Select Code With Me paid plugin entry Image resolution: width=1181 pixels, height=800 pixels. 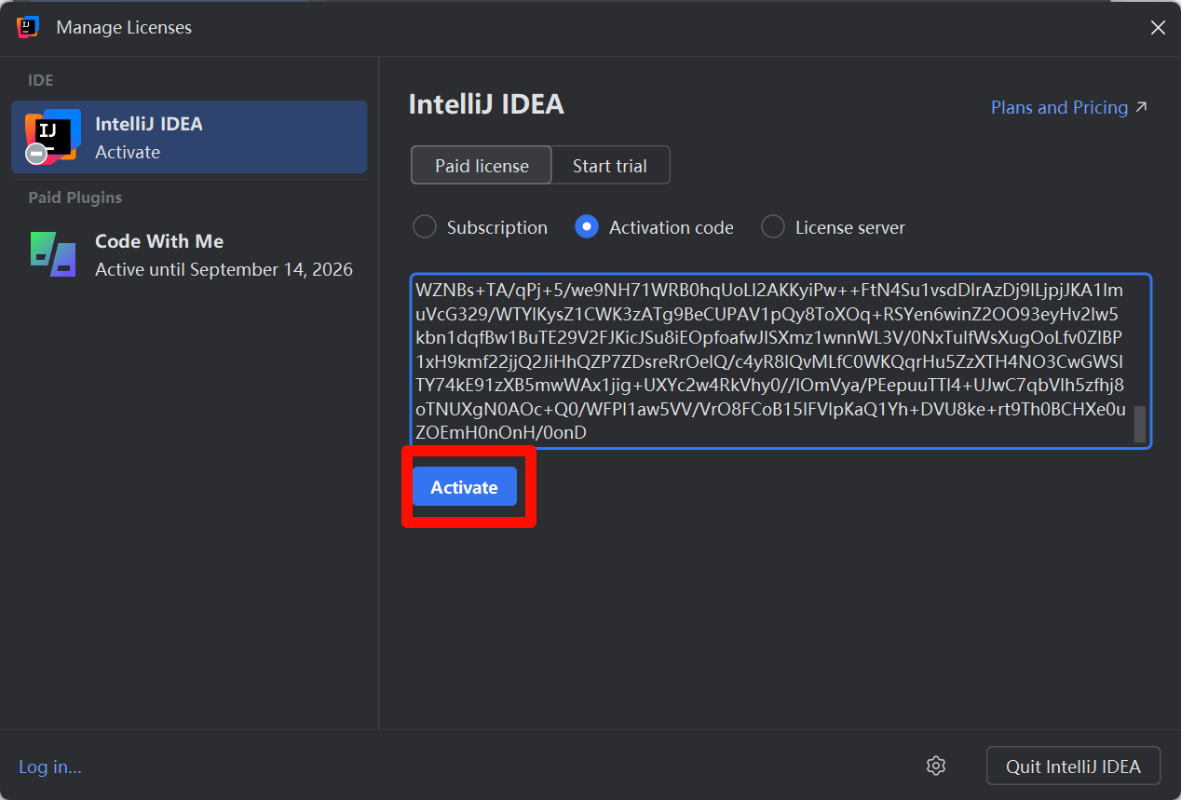189,255
